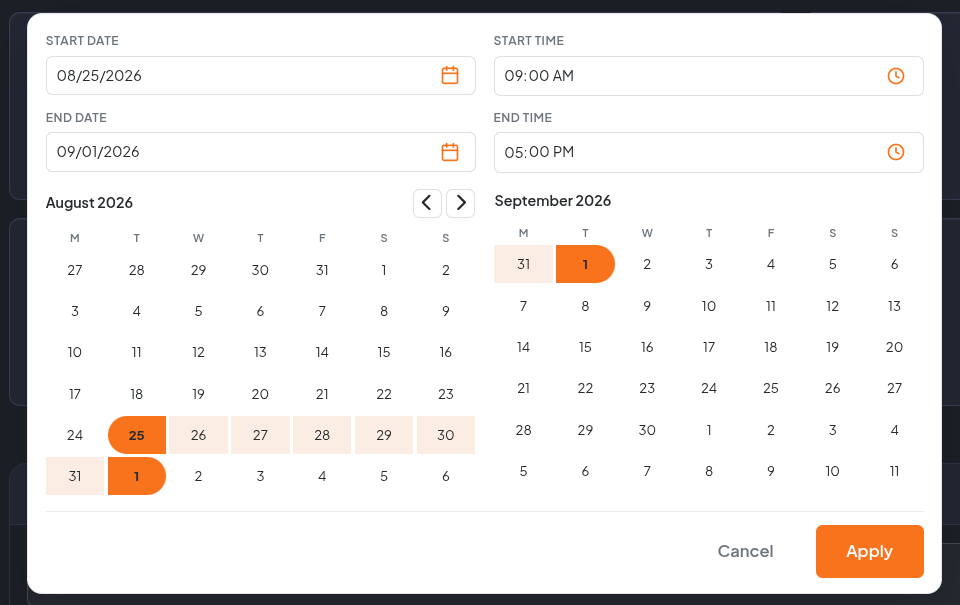Cancel the date range dialog
960x605 pixels.
(x=745, y=551)
